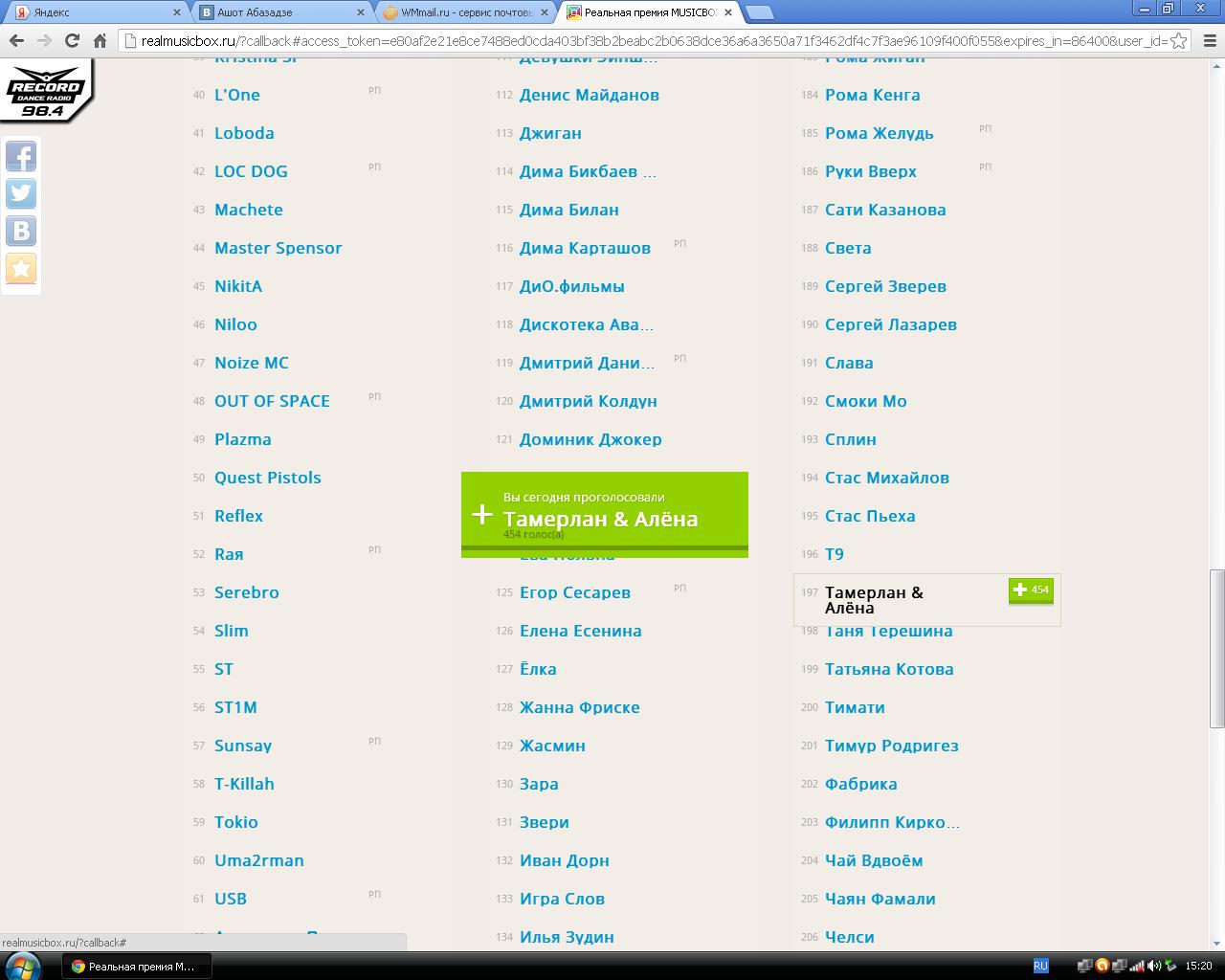Image resolution: width=1225 pixels, height=980 pixels.
Task: Open artist Machete
Action: tap(249, 210)
